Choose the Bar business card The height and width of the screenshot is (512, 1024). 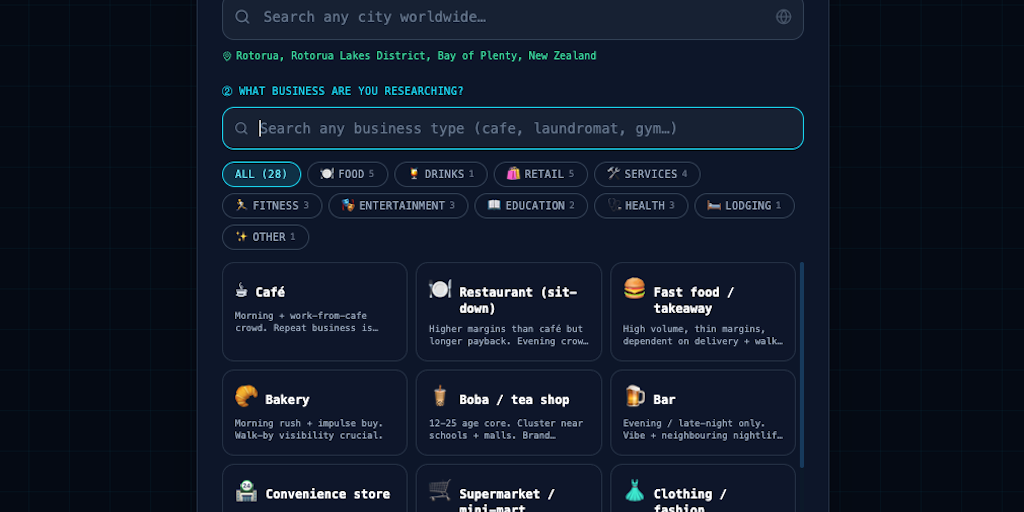coord(703,413)
